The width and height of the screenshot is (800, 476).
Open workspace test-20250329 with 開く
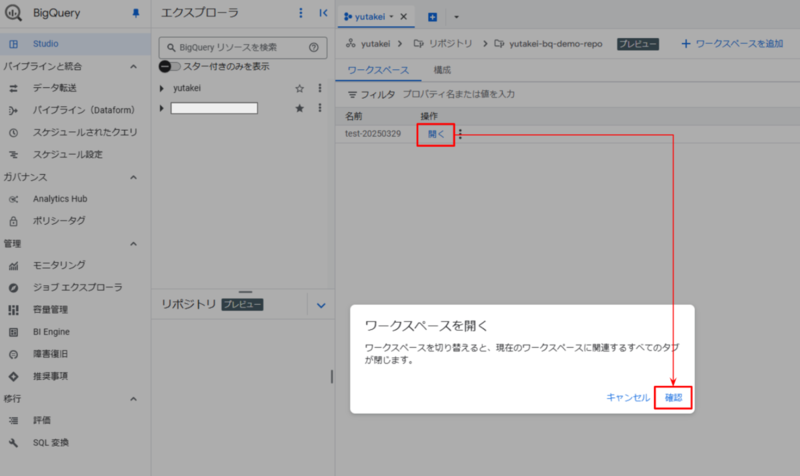click(436, 134)
